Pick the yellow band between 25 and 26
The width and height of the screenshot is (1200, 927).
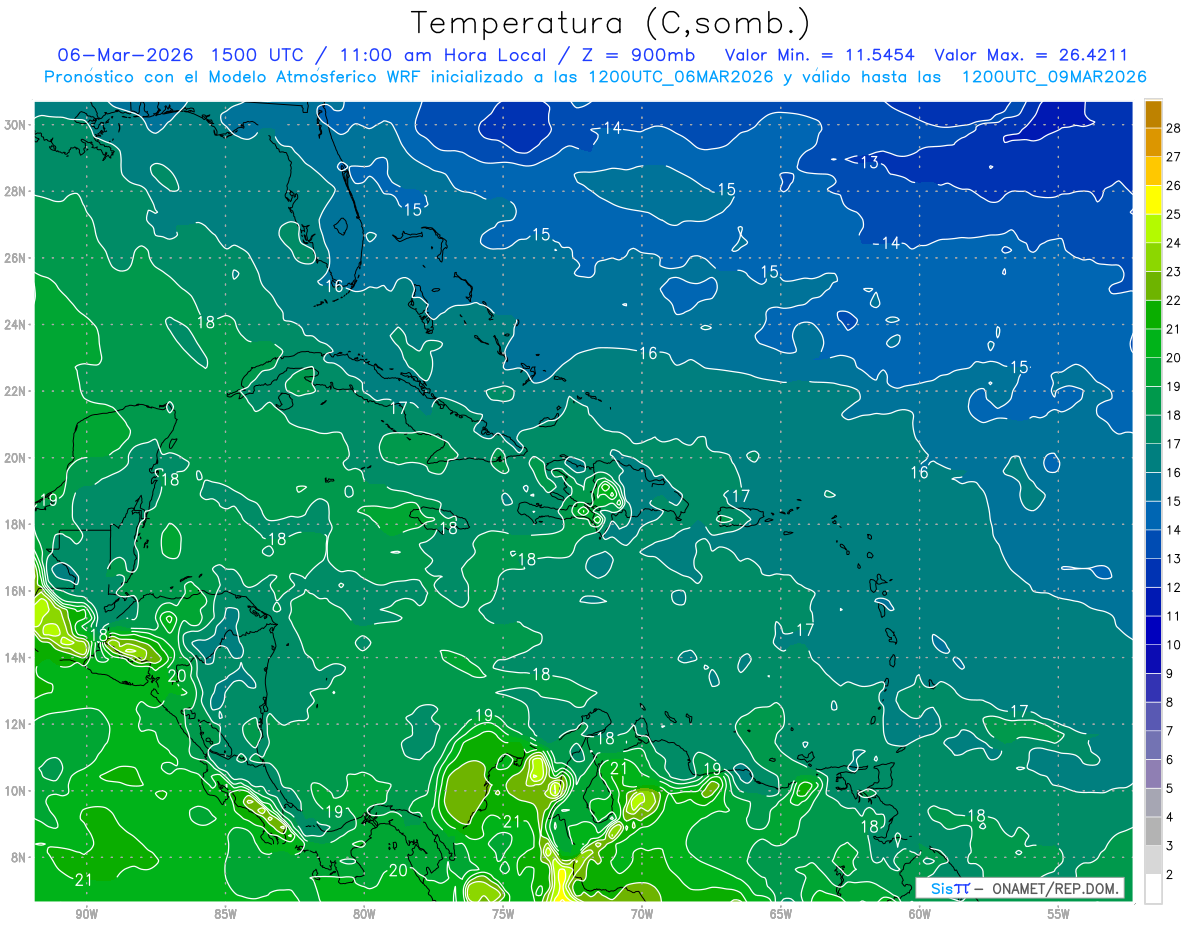point(1153,200)
